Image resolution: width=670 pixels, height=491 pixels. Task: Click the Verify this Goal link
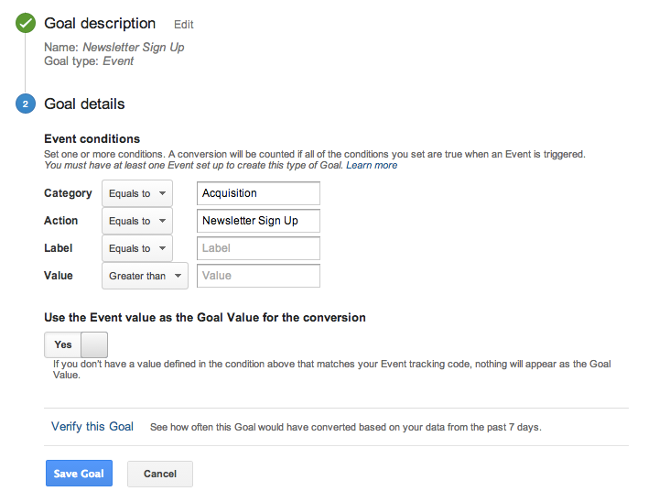(92, 427)
